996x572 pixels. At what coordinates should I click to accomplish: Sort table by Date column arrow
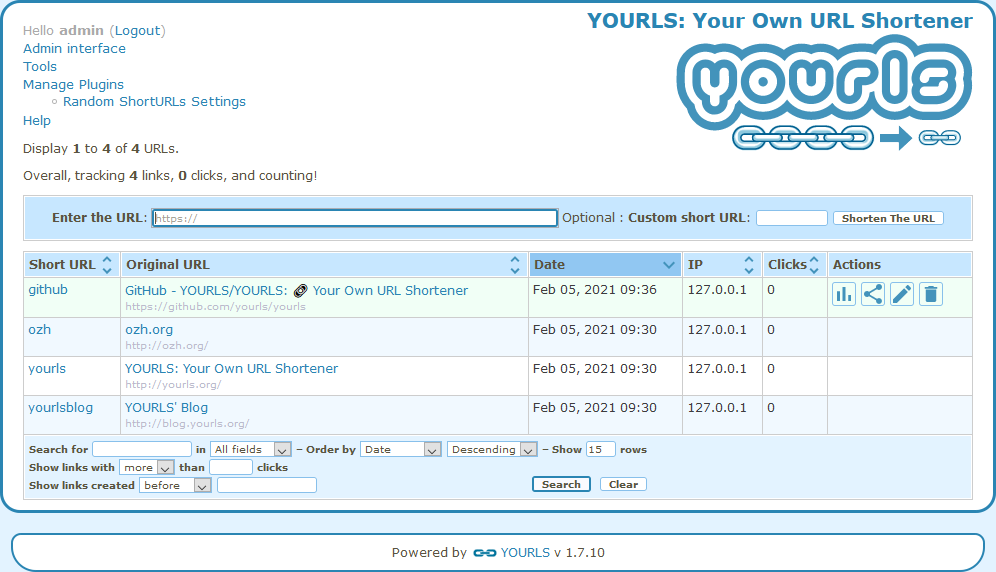click(668, 264)
